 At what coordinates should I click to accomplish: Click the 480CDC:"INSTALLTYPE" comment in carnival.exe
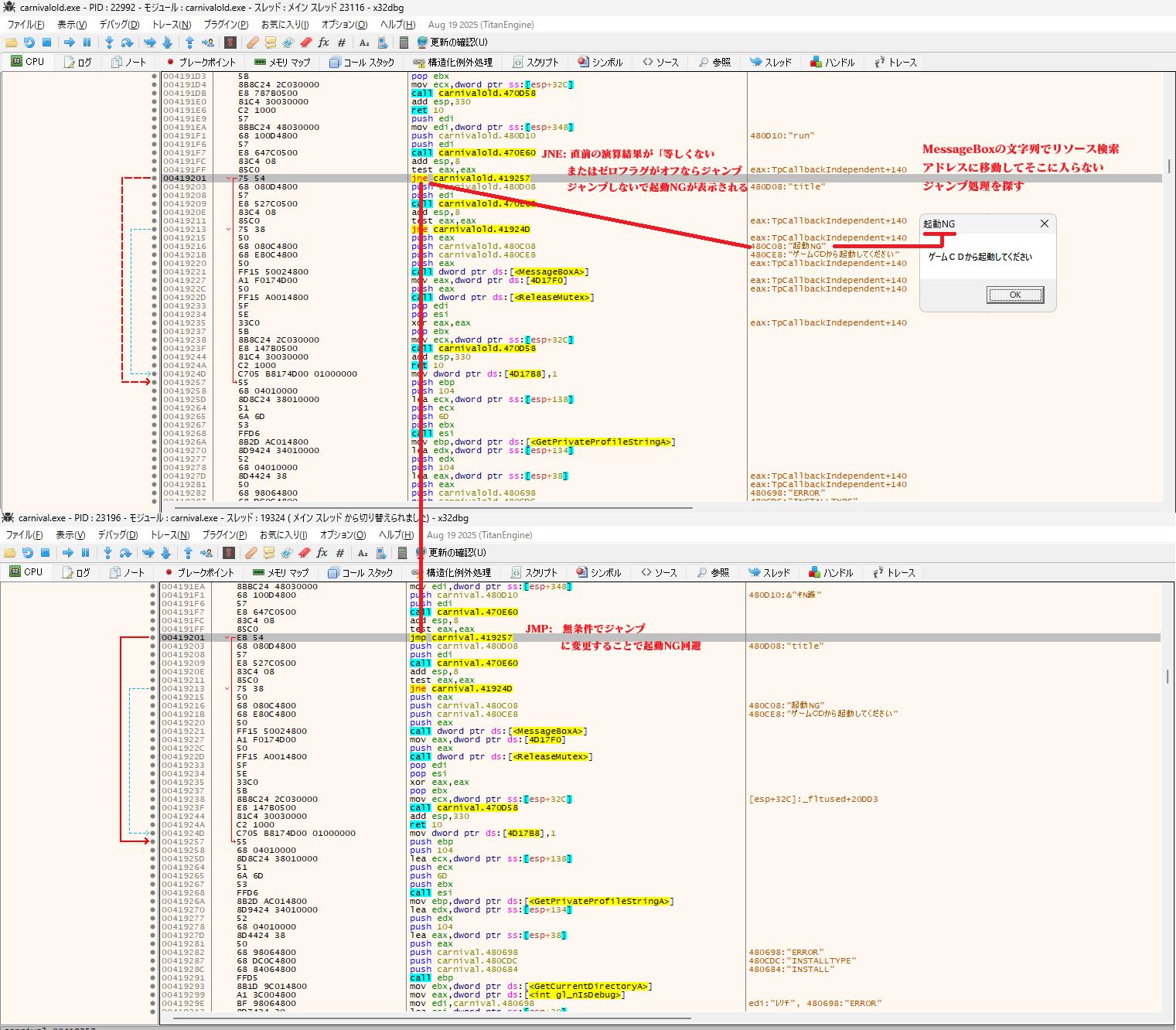pyautogui.click(x=802, y=961)
